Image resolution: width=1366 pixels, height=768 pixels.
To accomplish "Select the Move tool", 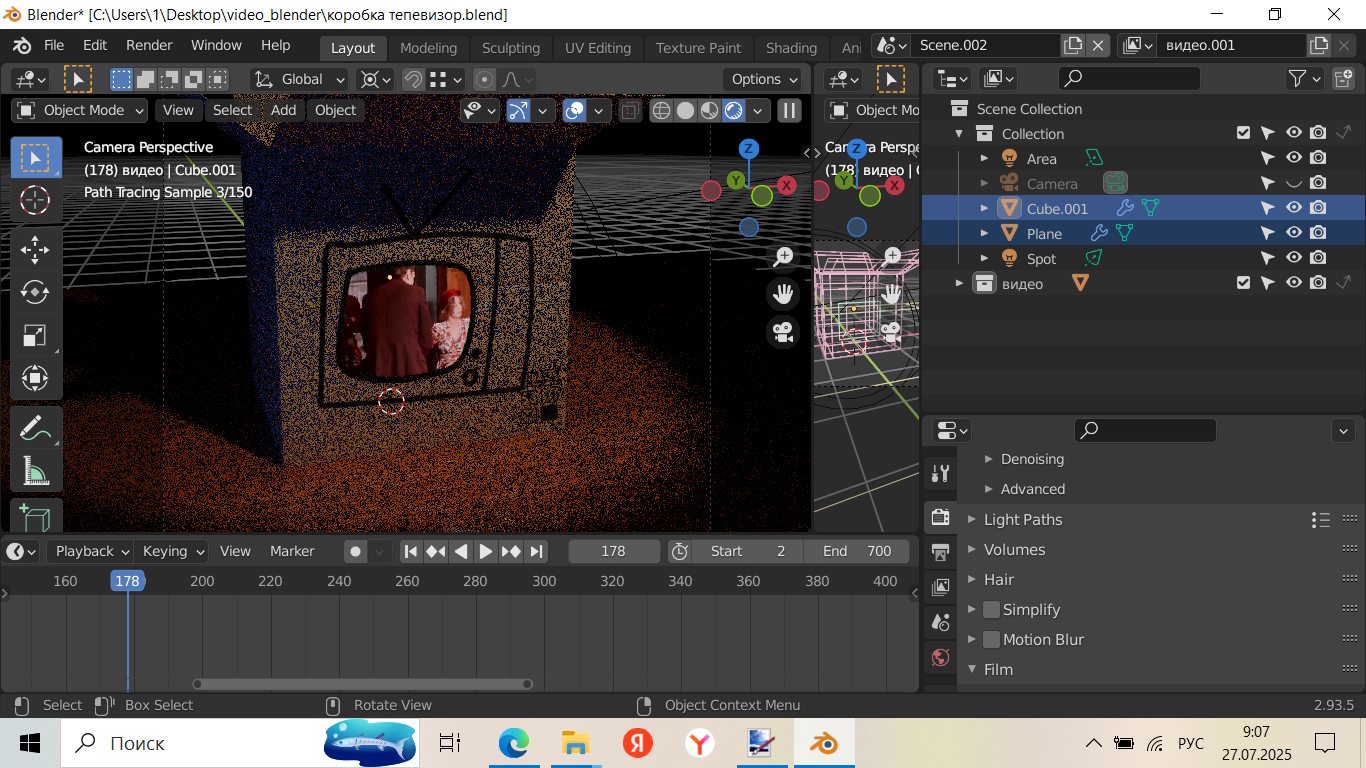I will [x=35, y=248].
